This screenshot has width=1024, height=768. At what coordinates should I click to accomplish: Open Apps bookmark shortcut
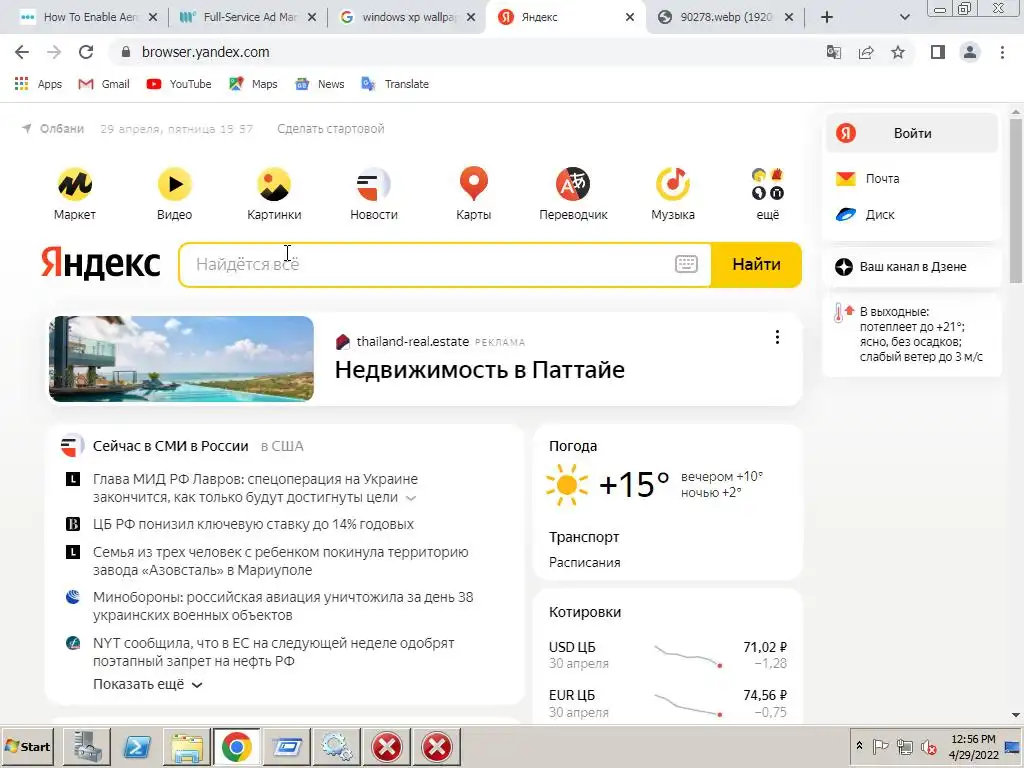39,84
